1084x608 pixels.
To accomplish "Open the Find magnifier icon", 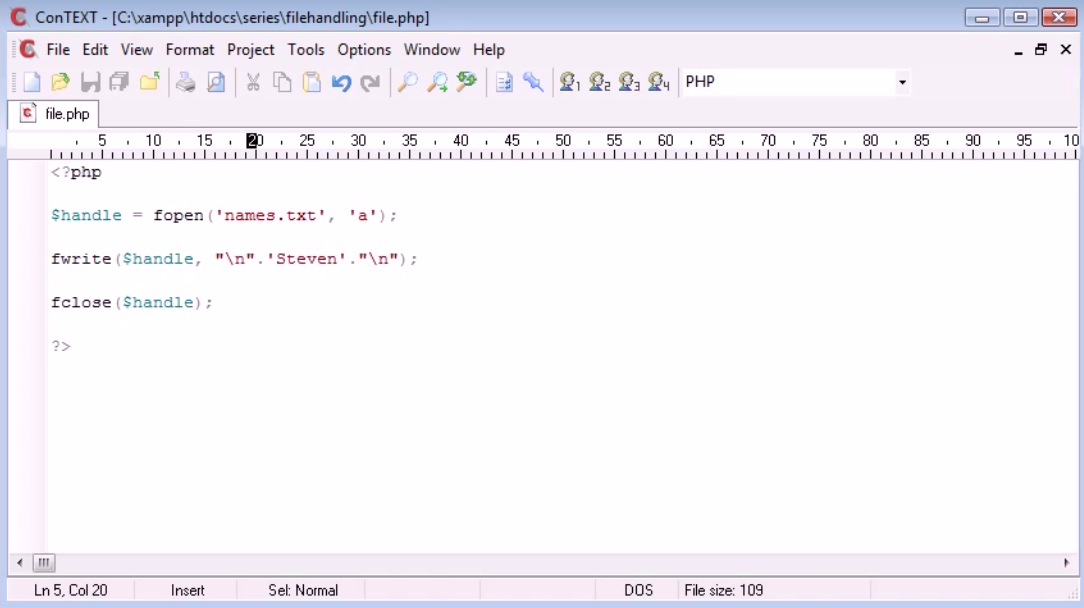I will click(407, 82).
